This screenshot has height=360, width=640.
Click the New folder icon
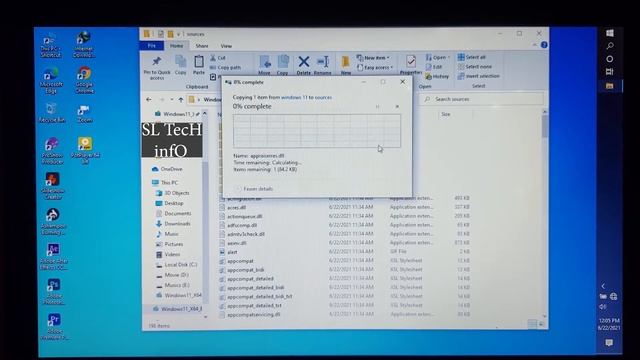345,62
